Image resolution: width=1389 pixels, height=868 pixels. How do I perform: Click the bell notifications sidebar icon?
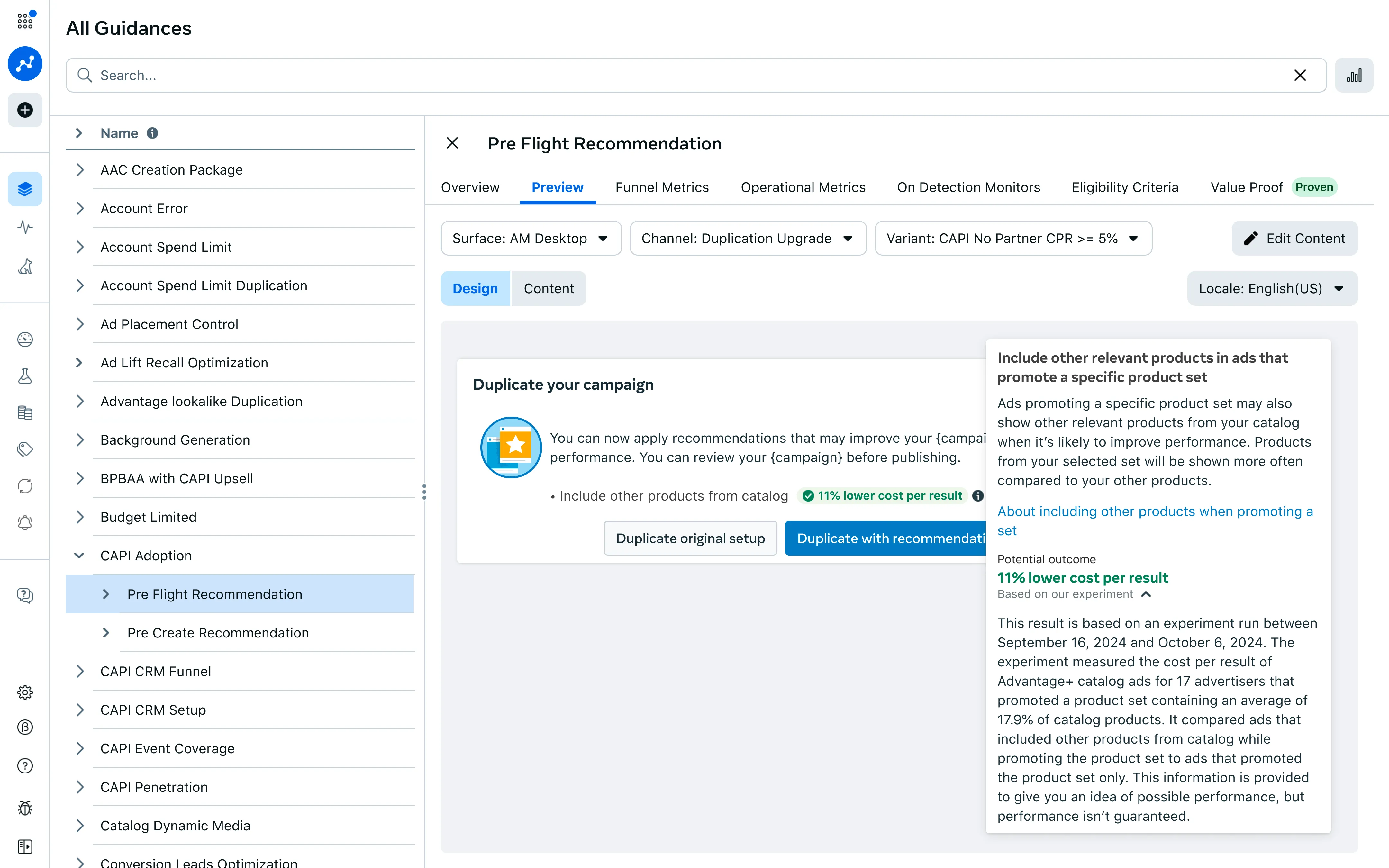point(25,523)
